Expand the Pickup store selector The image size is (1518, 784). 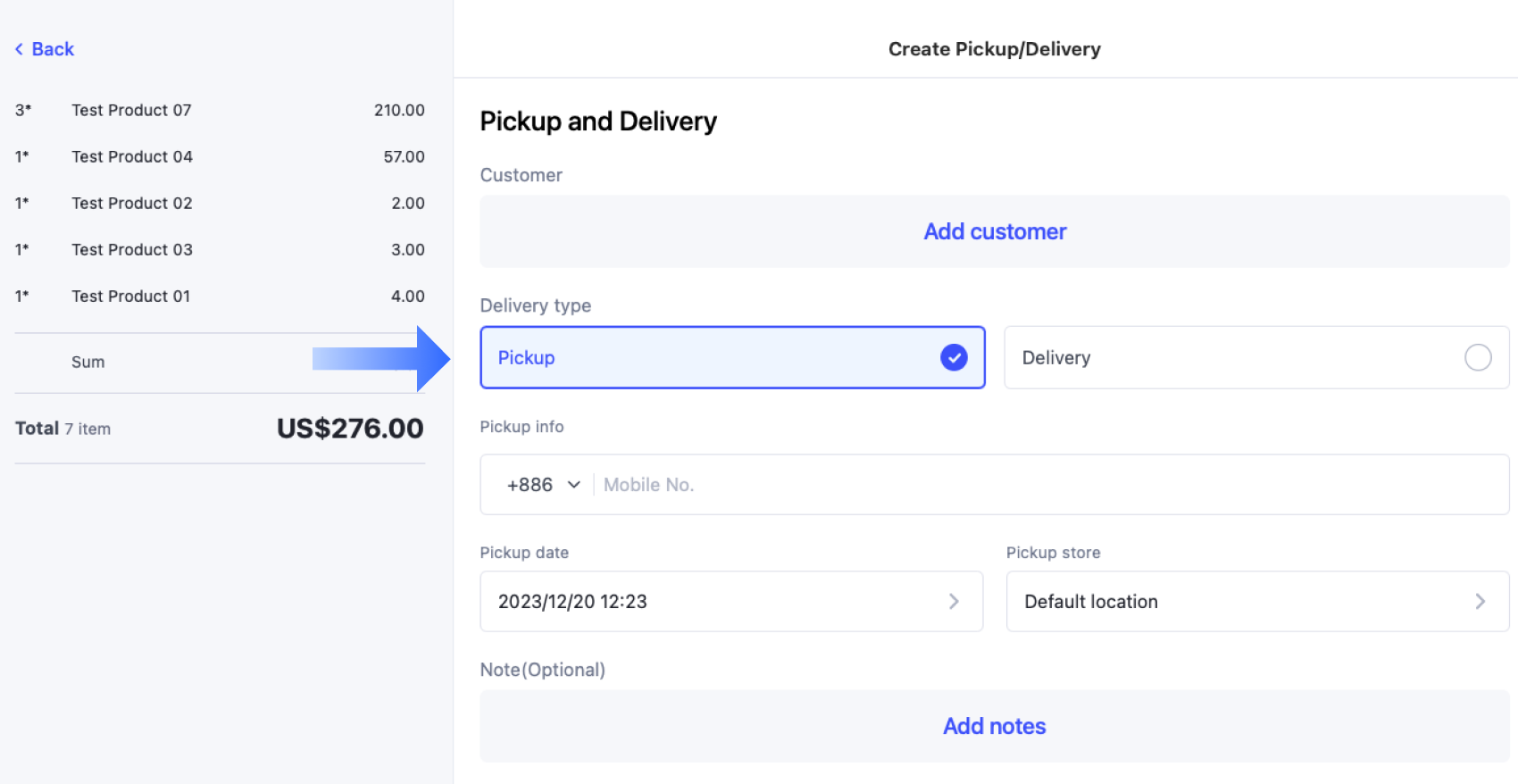pyautogui.click(x=1256, y=602)
